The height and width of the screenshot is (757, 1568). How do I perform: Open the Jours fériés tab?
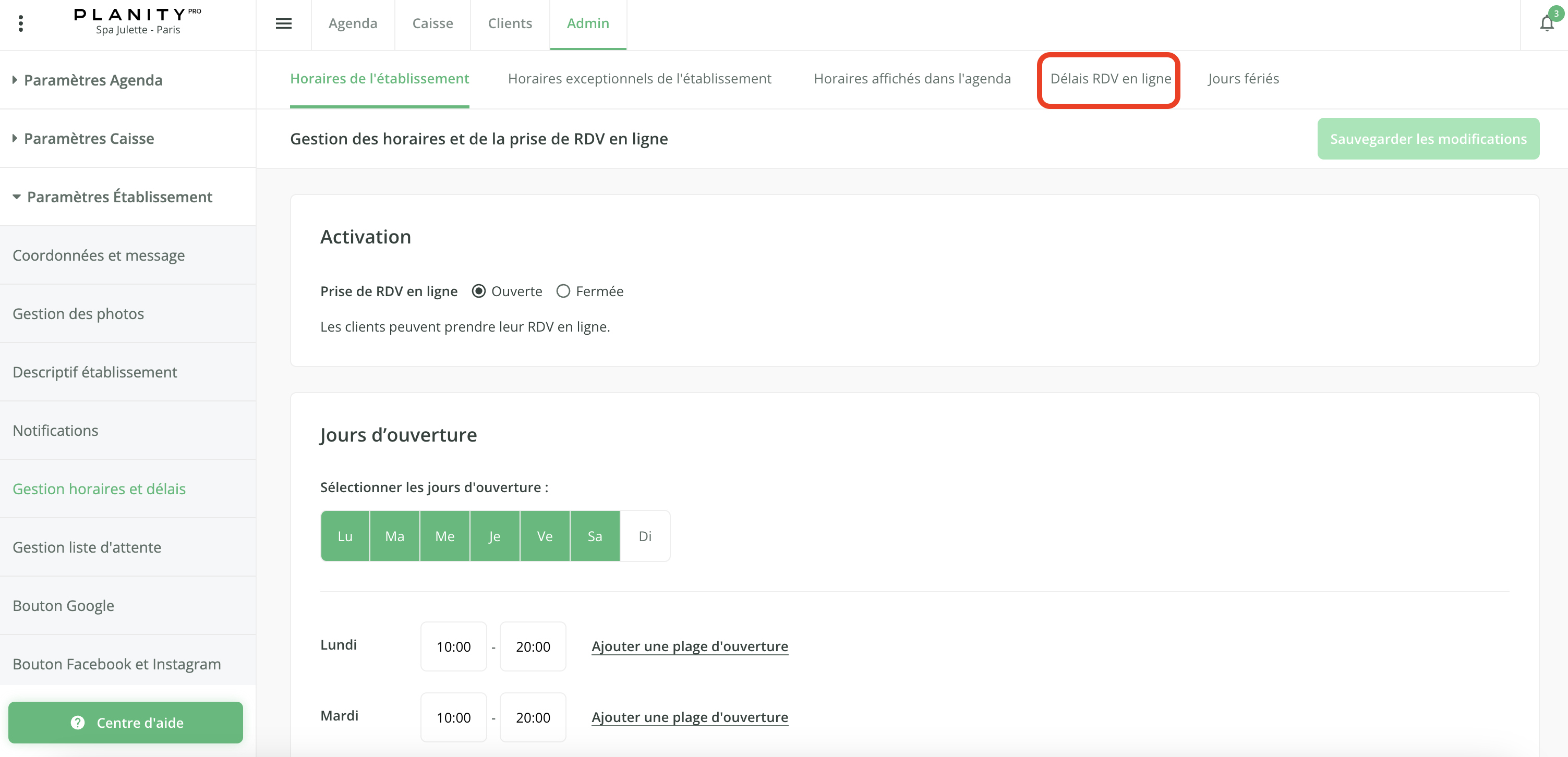click(x=1243, y=79)
